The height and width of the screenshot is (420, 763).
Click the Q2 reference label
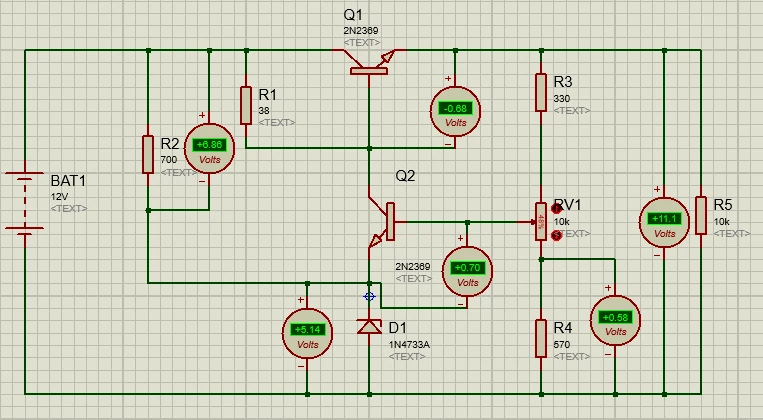[x=405, y=176]
